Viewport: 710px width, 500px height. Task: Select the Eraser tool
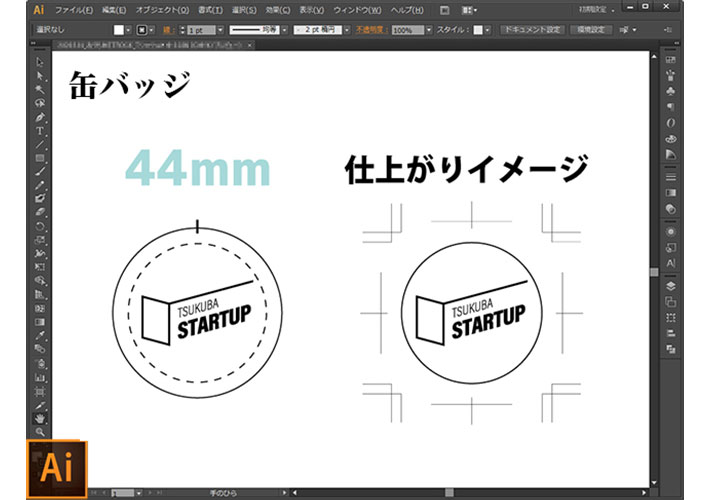(40, 212)
